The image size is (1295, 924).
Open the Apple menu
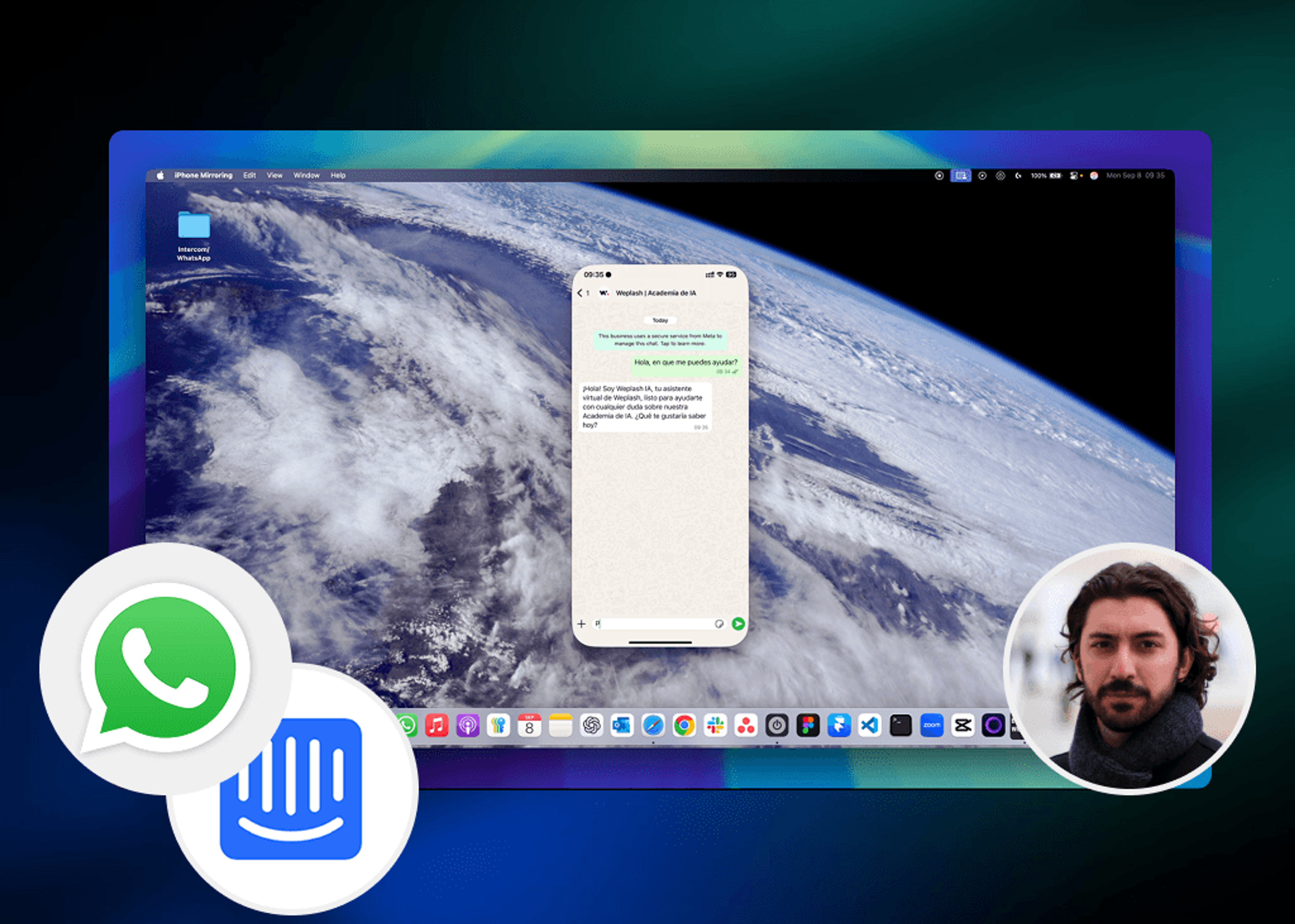point(161,175)
